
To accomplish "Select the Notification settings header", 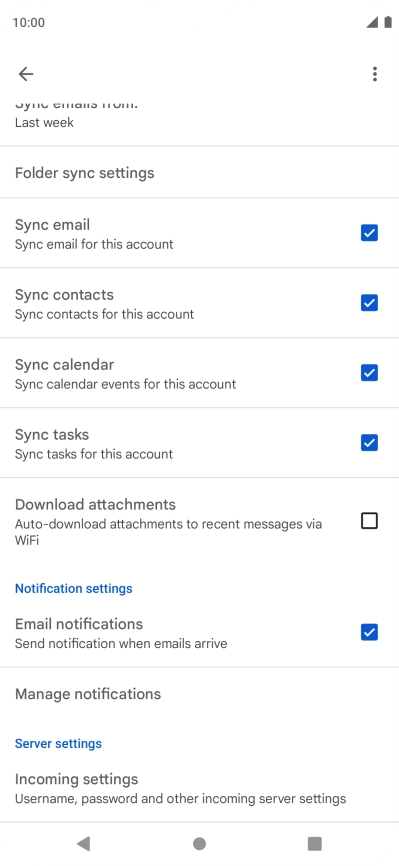I will 74,588.
